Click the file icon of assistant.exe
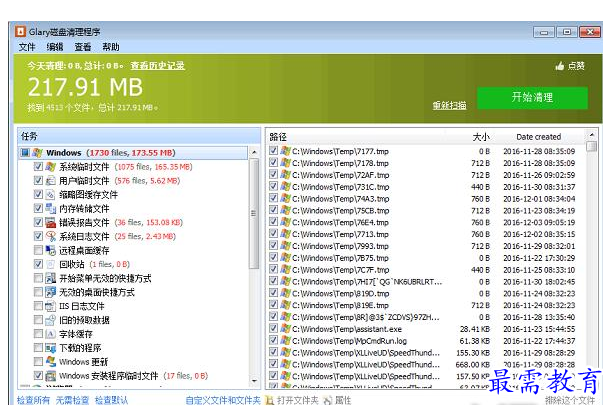 coord(285,329)
